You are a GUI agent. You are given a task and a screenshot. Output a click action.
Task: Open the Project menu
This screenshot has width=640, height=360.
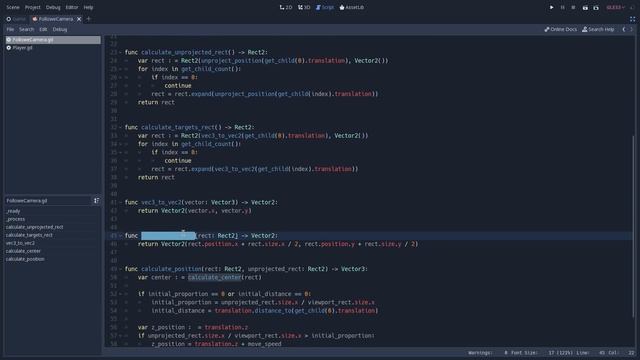coord(33,7)
